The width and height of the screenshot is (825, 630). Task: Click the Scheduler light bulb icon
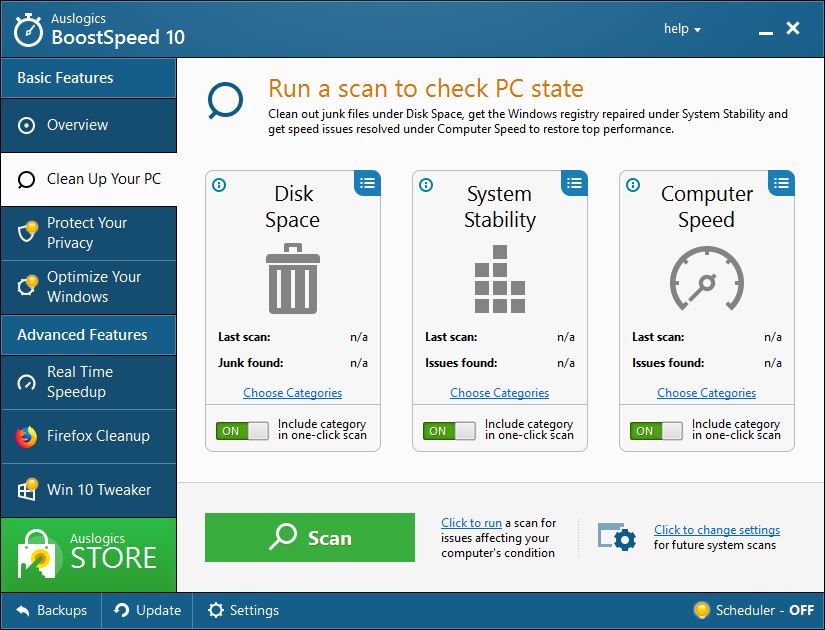pyautogui.click(x=701, y=610)
